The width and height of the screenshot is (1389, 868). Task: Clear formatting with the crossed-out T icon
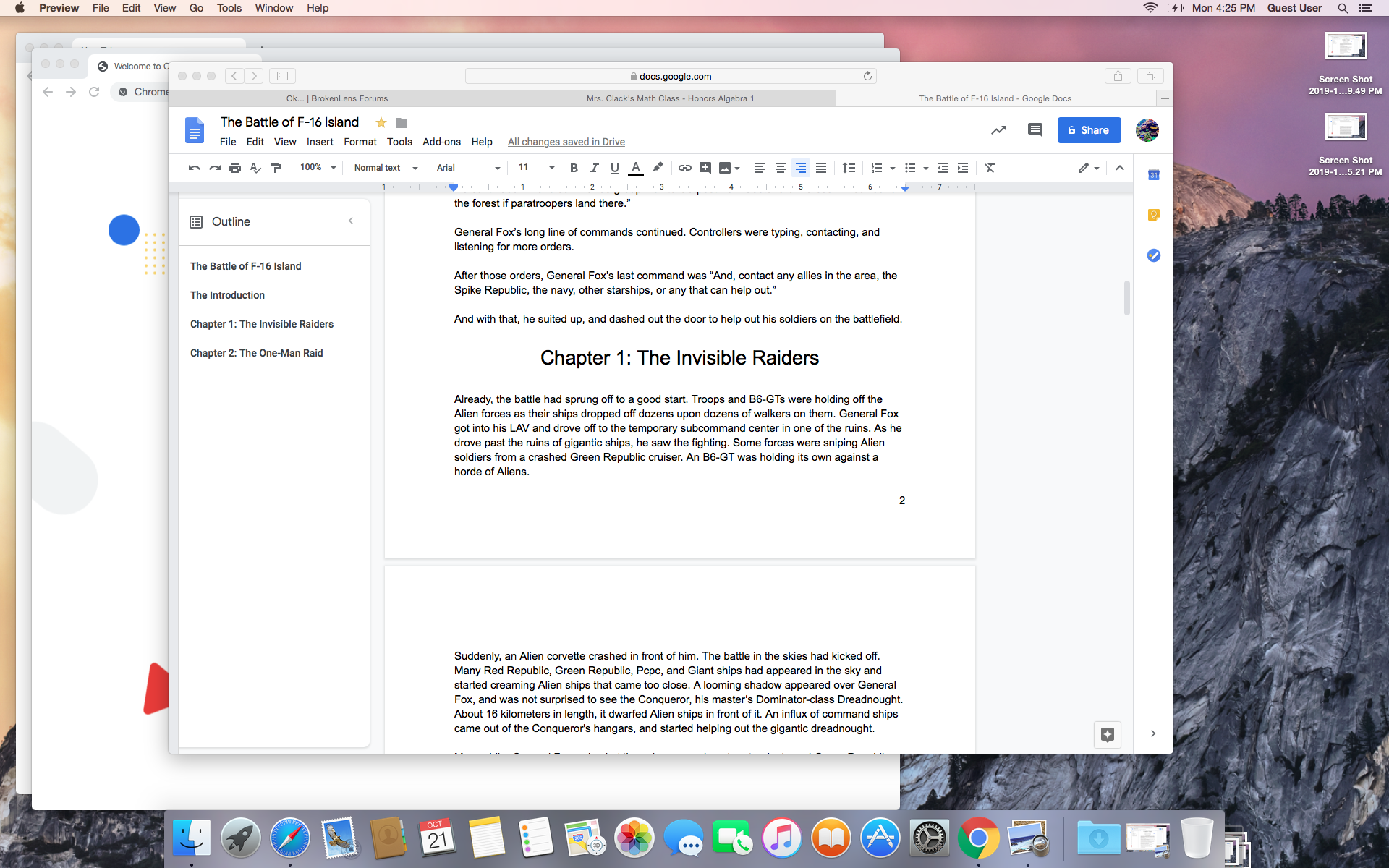pos(990,168)
